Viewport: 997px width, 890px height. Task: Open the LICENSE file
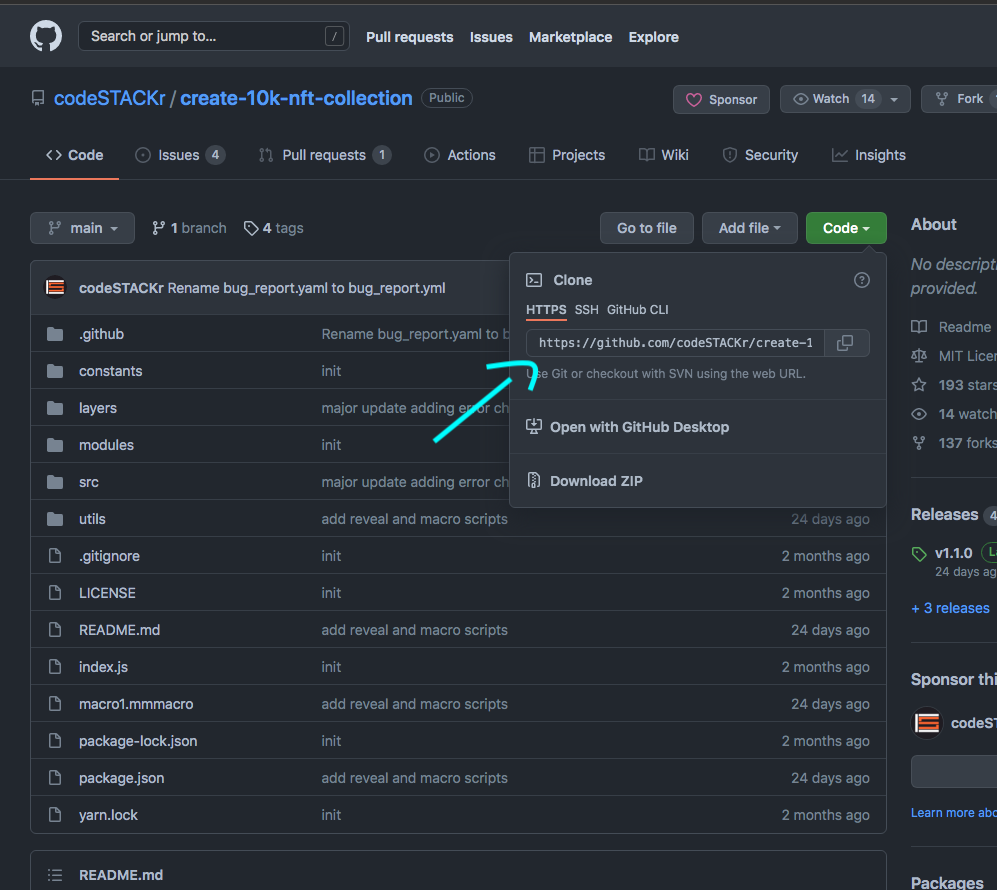[107, 592]
